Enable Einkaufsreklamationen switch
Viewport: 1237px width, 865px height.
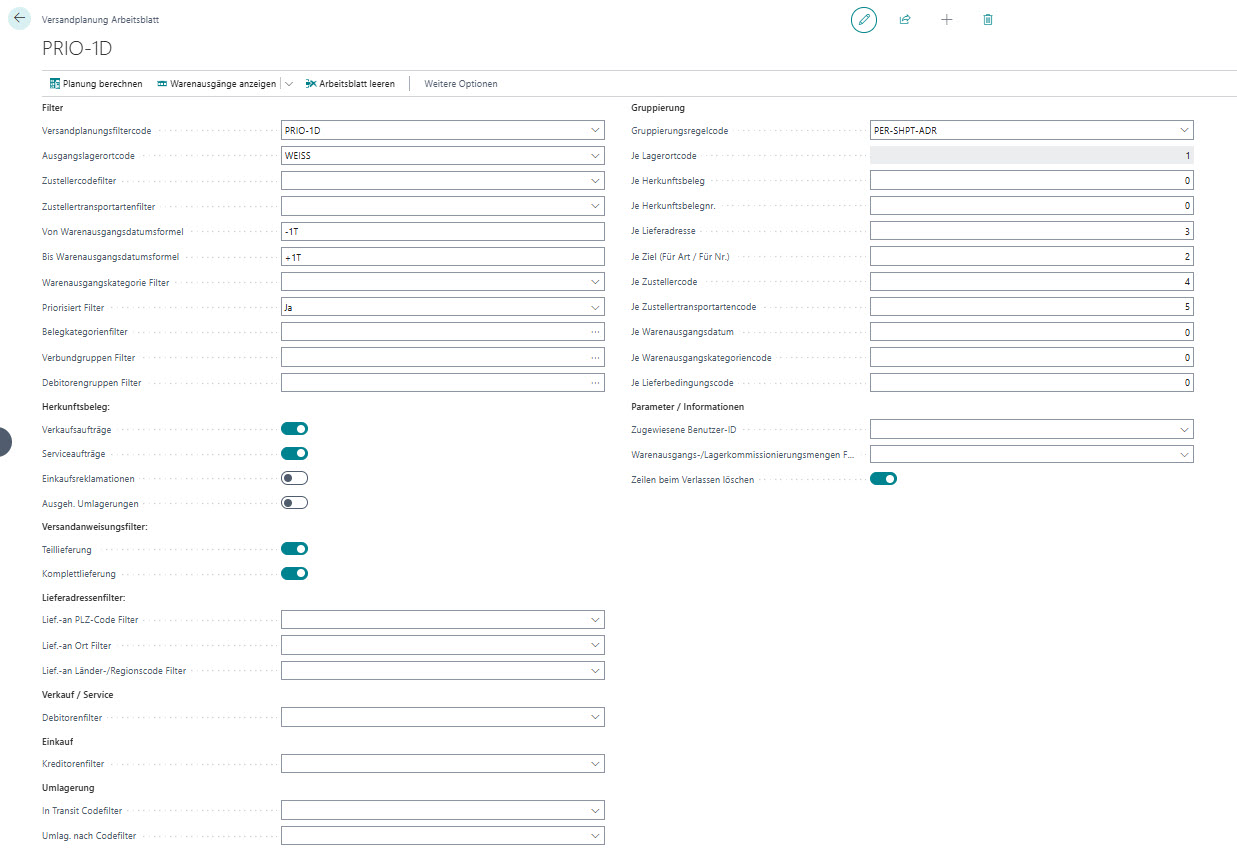coord(294,478)
